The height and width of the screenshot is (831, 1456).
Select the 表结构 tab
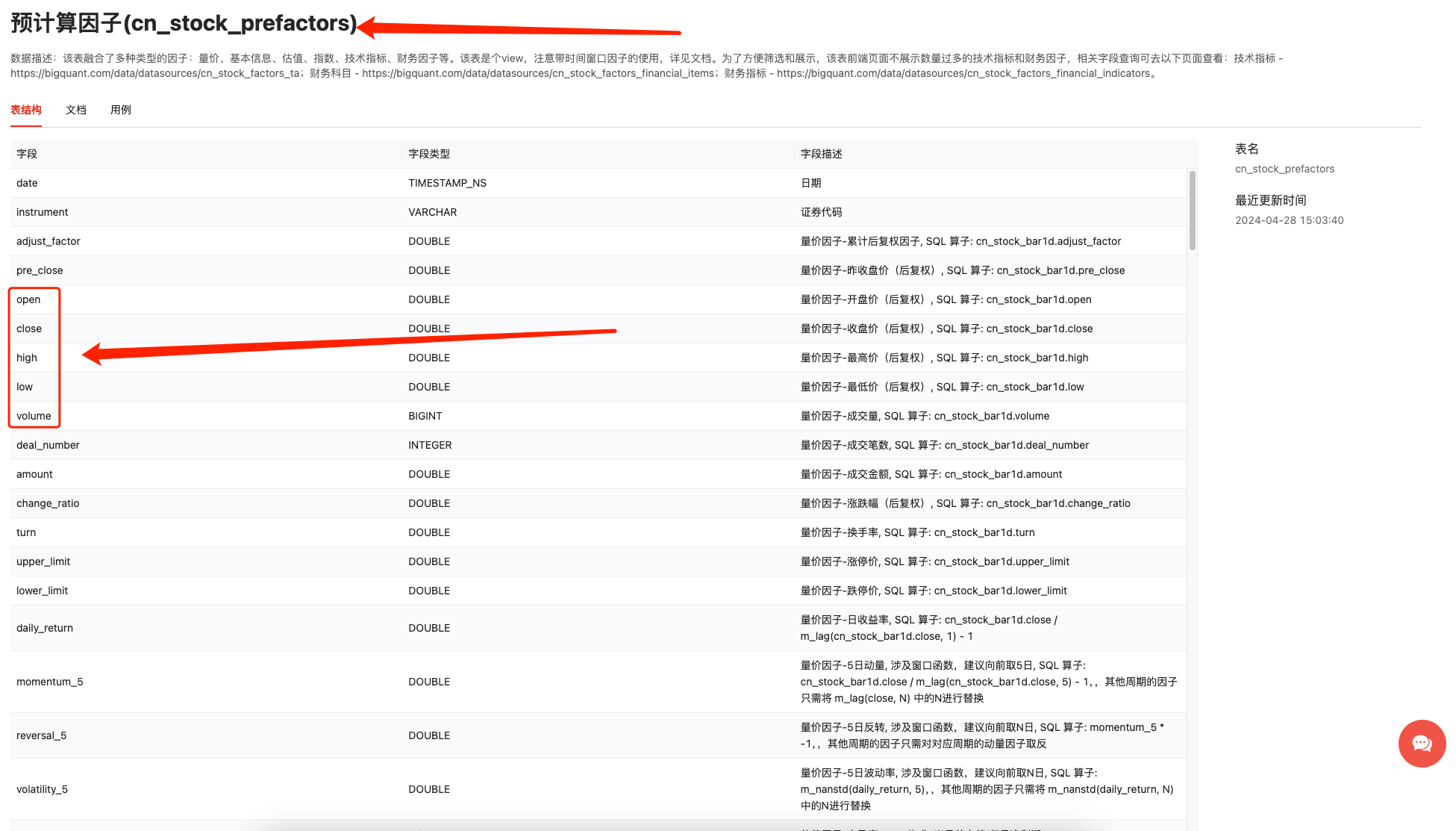26,110
